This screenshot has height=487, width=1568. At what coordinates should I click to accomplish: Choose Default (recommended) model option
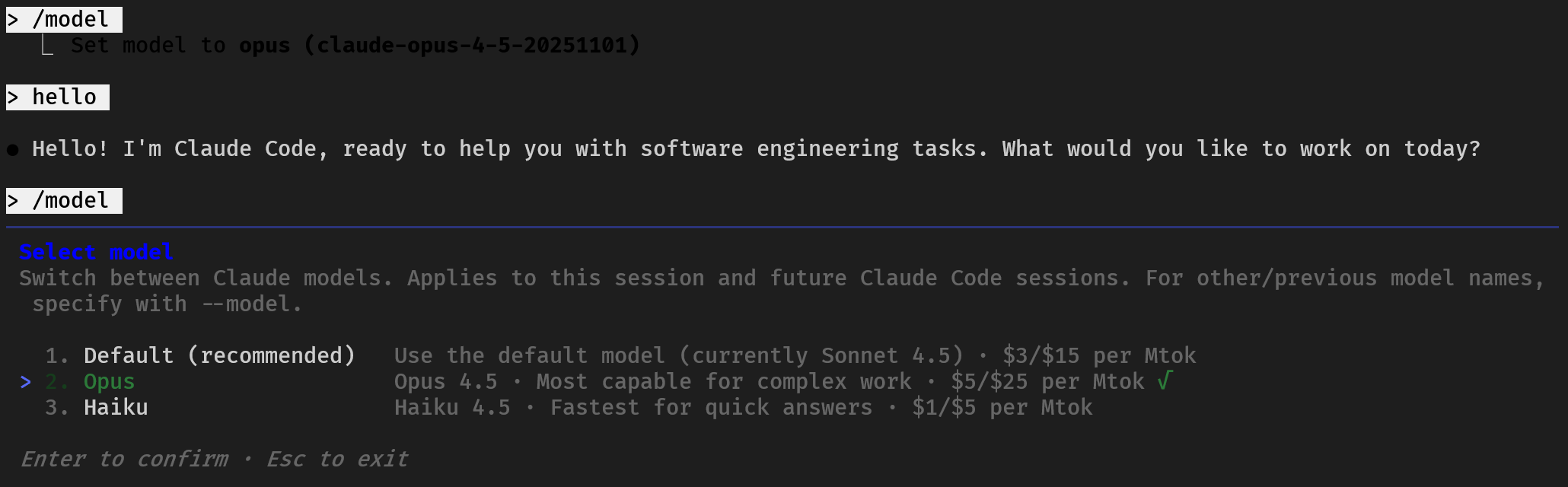[219, 355]
